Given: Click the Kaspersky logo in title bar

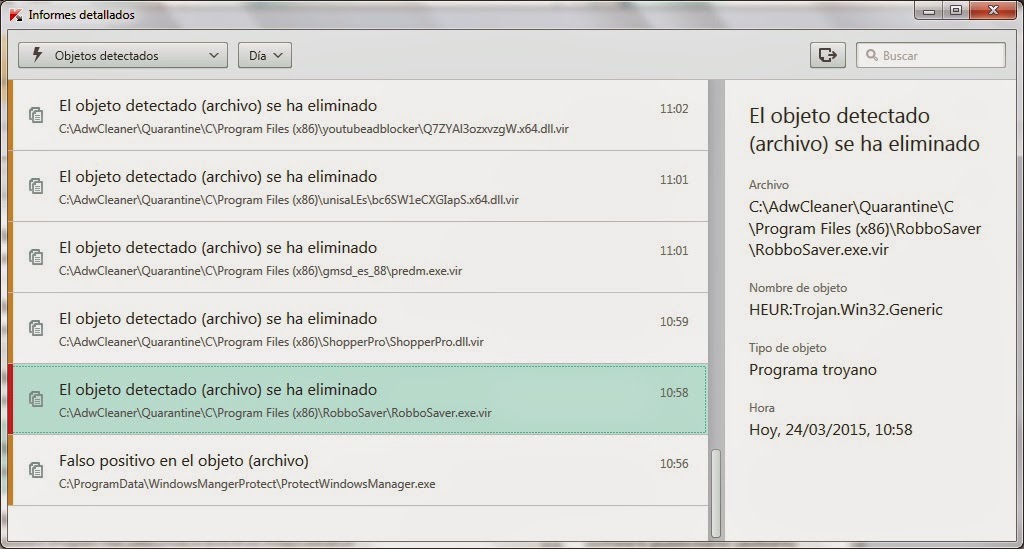Looking at the screenshot, I should coord(15,14).
